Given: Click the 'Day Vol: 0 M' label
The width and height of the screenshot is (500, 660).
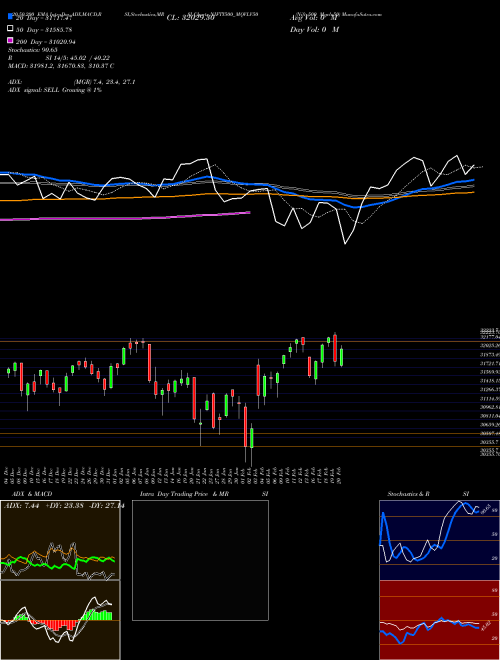Looking at the screenshot, I should coord(314,29).
